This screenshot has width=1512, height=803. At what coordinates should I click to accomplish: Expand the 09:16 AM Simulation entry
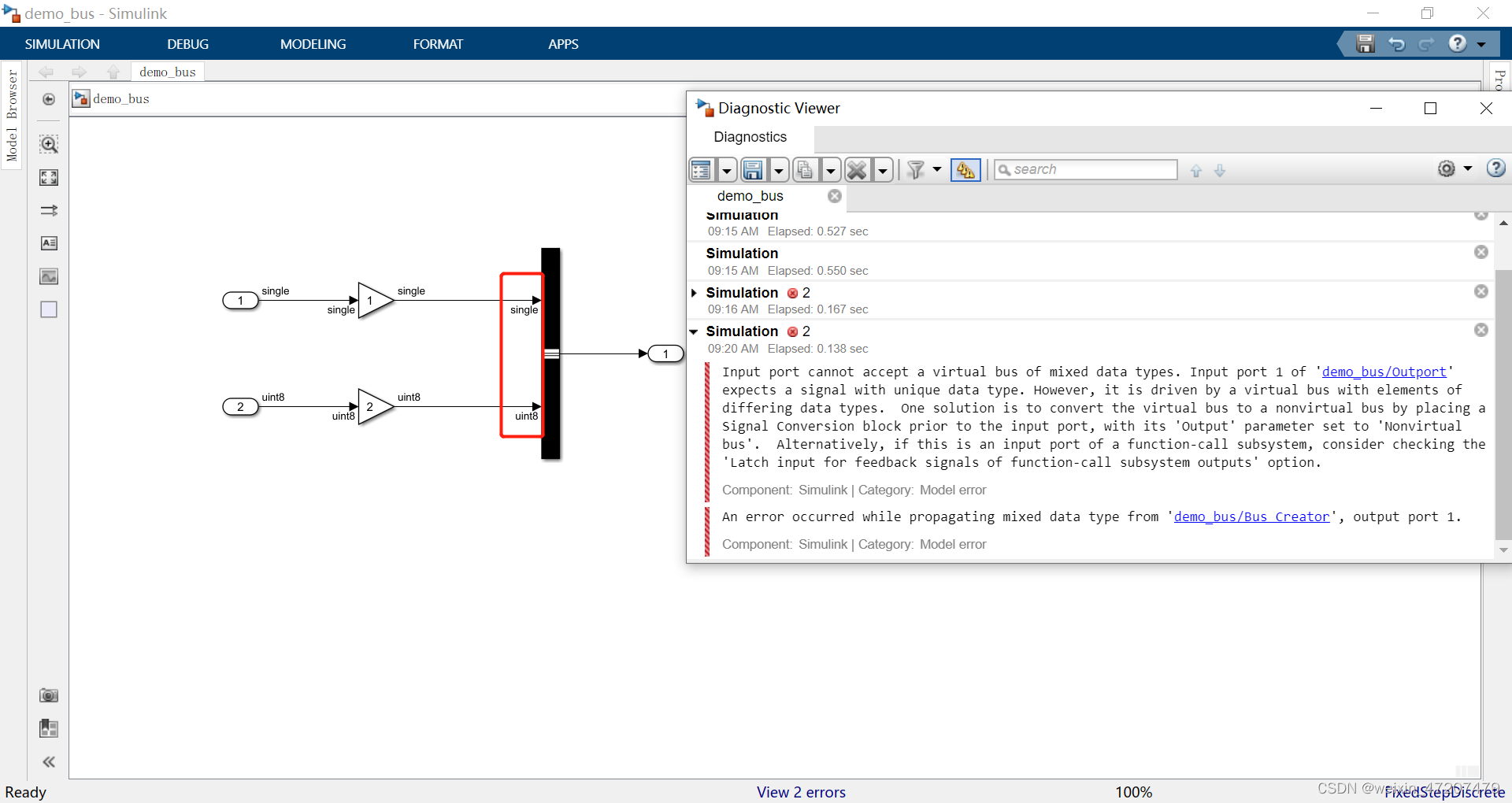(x=694, y=292)
